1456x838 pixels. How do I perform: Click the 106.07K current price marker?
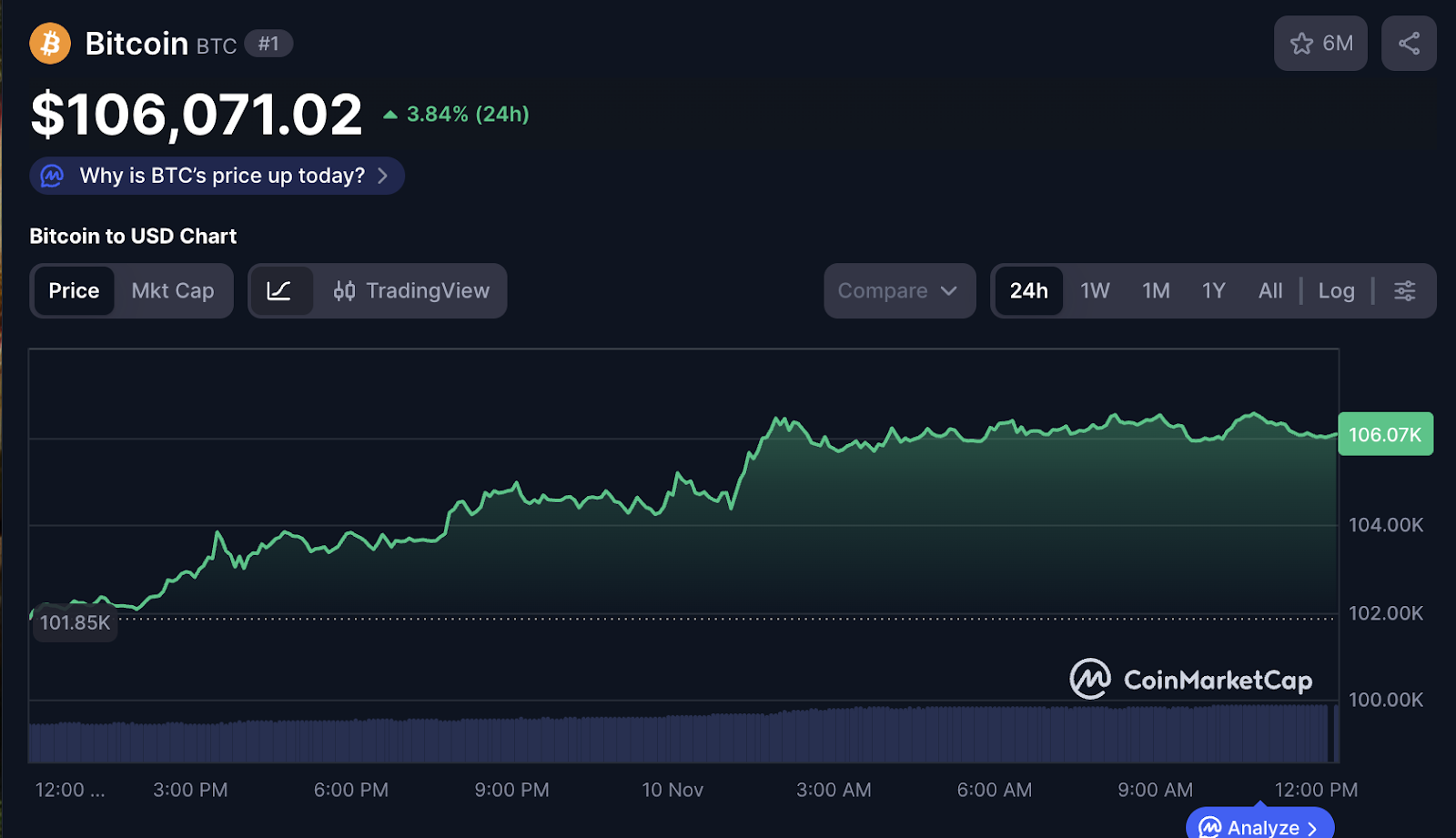click(x=1384, y=435)
